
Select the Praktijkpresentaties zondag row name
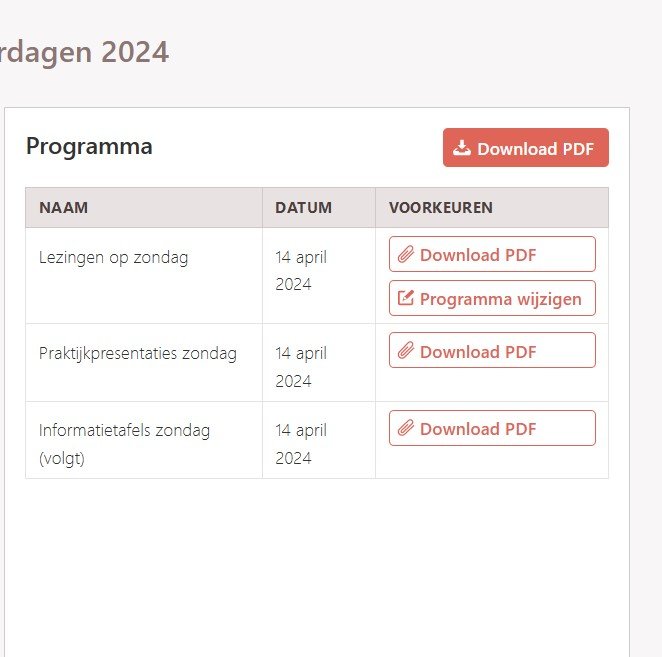pos(138,353)
